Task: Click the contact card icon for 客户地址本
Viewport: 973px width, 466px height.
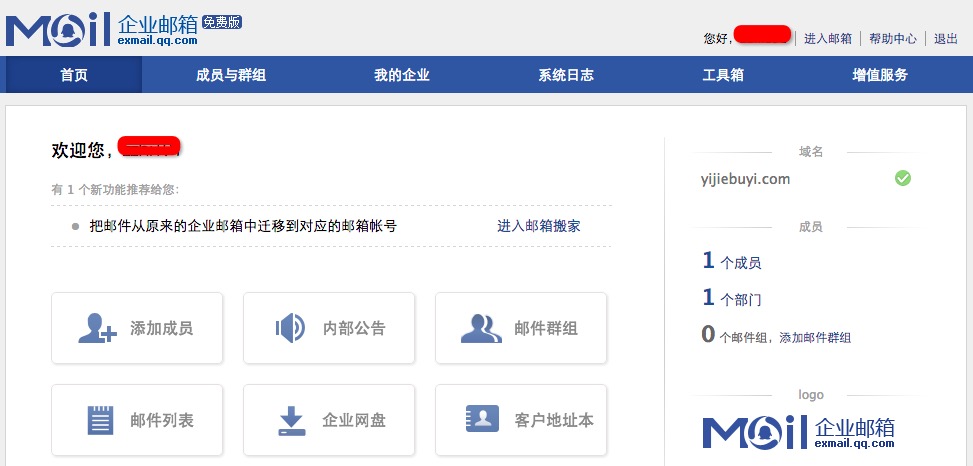Action: tap(482, 419)
